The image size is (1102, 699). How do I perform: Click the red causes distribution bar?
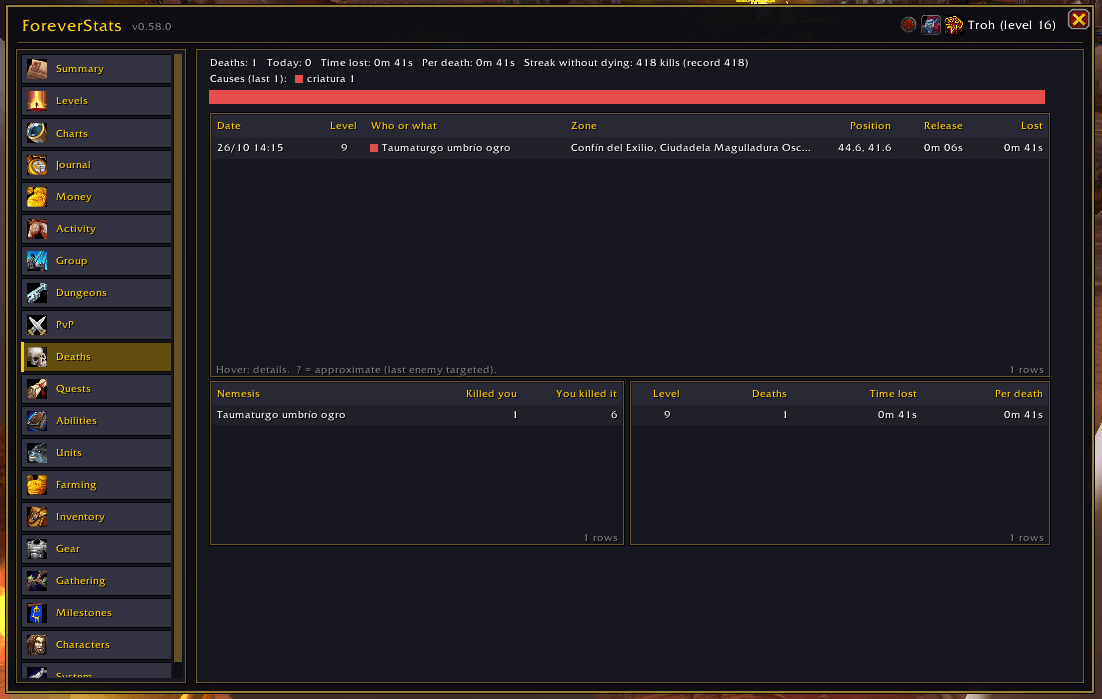[627, 97]
